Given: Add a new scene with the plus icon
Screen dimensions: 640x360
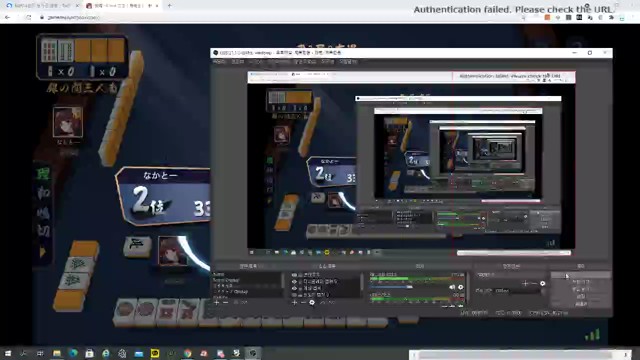Looking at the screenshot, I should [216, 302].
